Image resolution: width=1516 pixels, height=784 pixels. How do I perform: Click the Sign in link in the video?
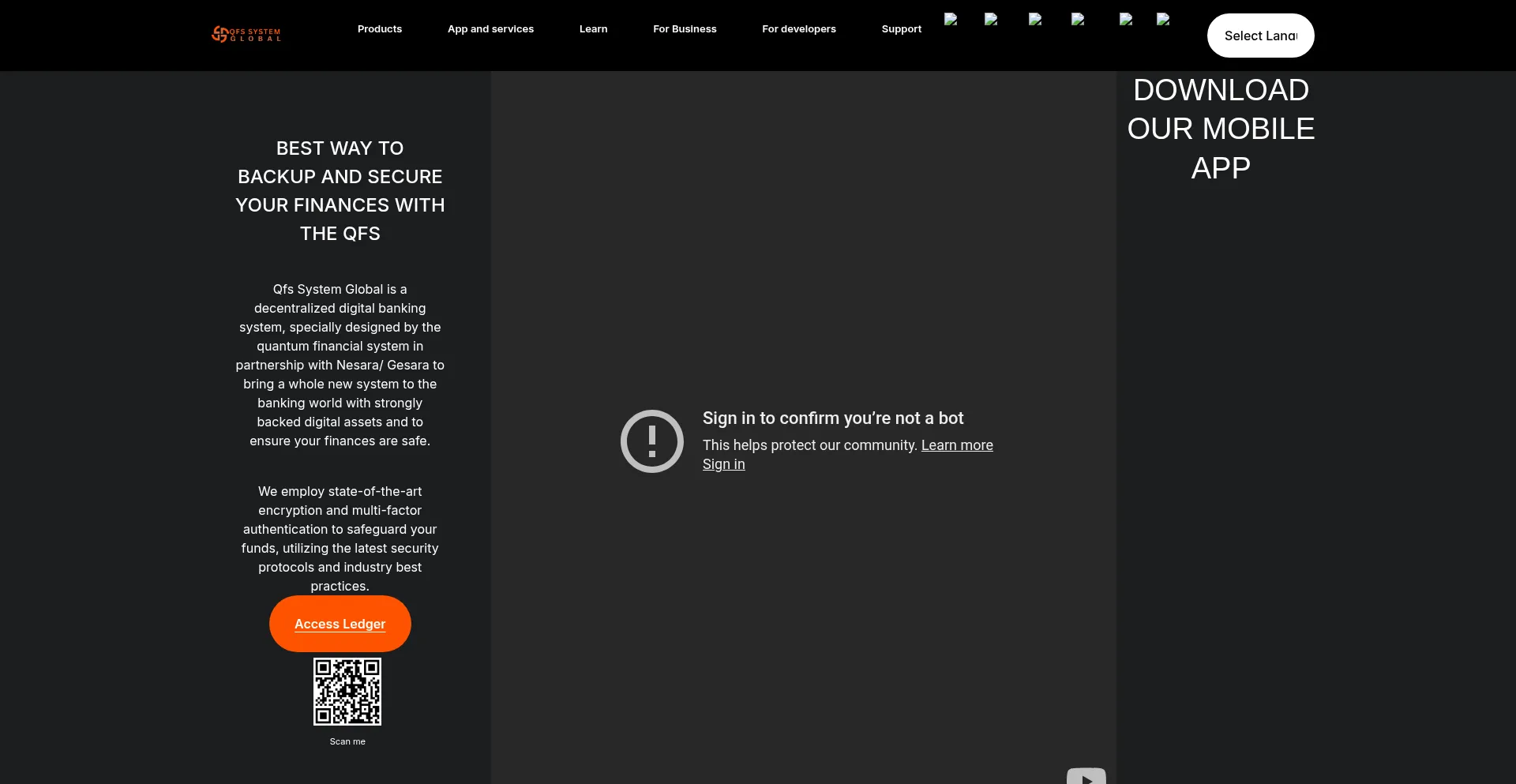[x=724, y=464]
